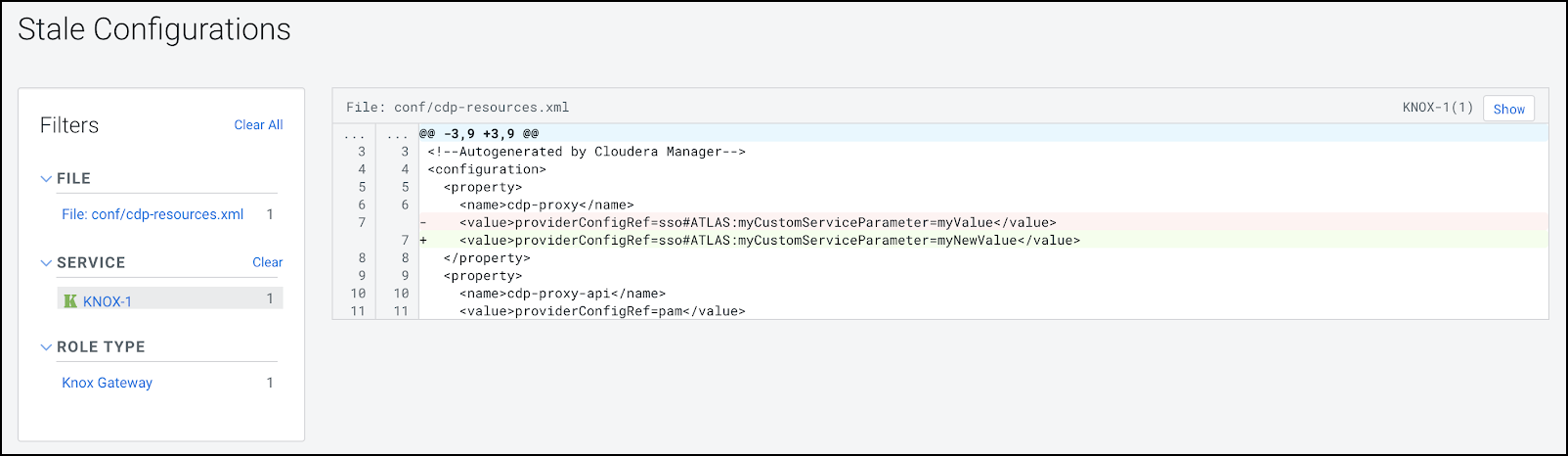This screenshot has width=1568, height=456.
Task: Click the KNOX service icon
Action: point(70,301)
